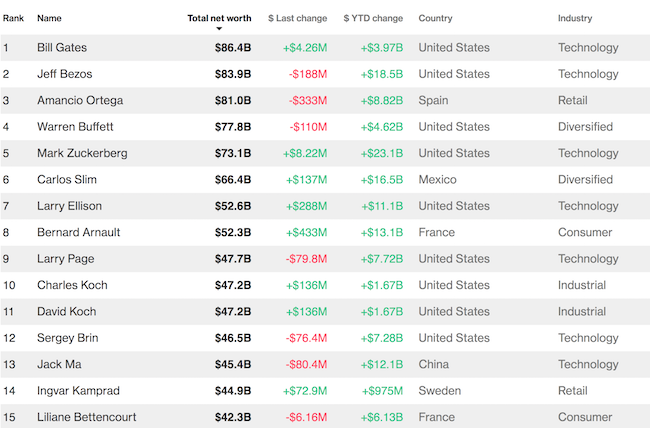The width and height of the screenshot is (650, 428).
Task: Click France in Liliane Bettencourt's row
Action: point(437,417)
